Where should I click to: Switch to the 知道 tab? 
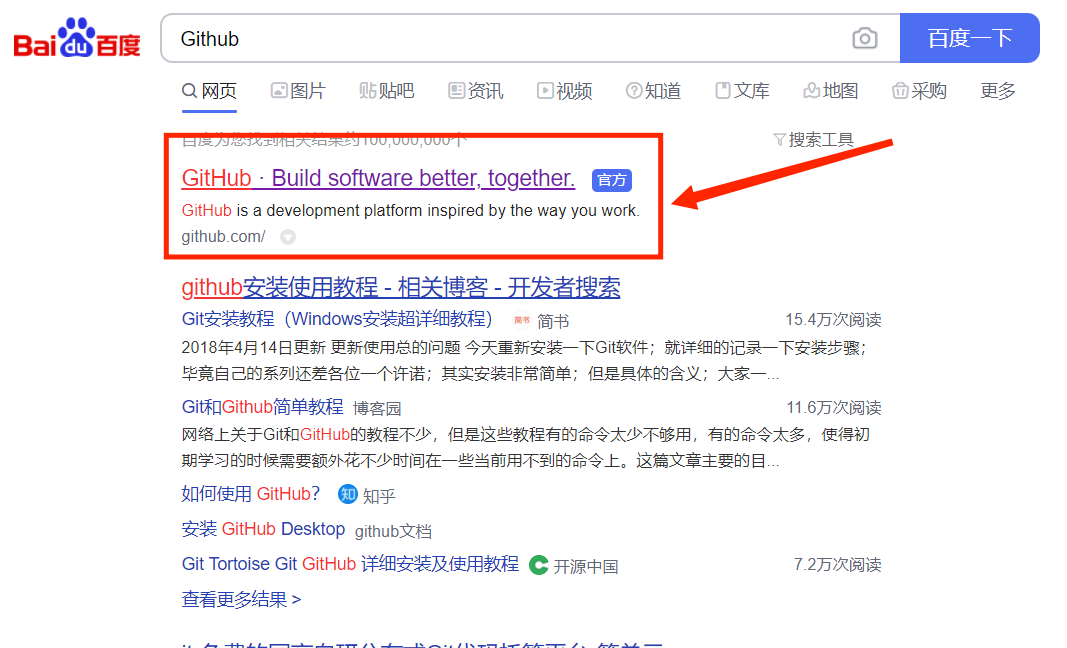pos(654,90)
